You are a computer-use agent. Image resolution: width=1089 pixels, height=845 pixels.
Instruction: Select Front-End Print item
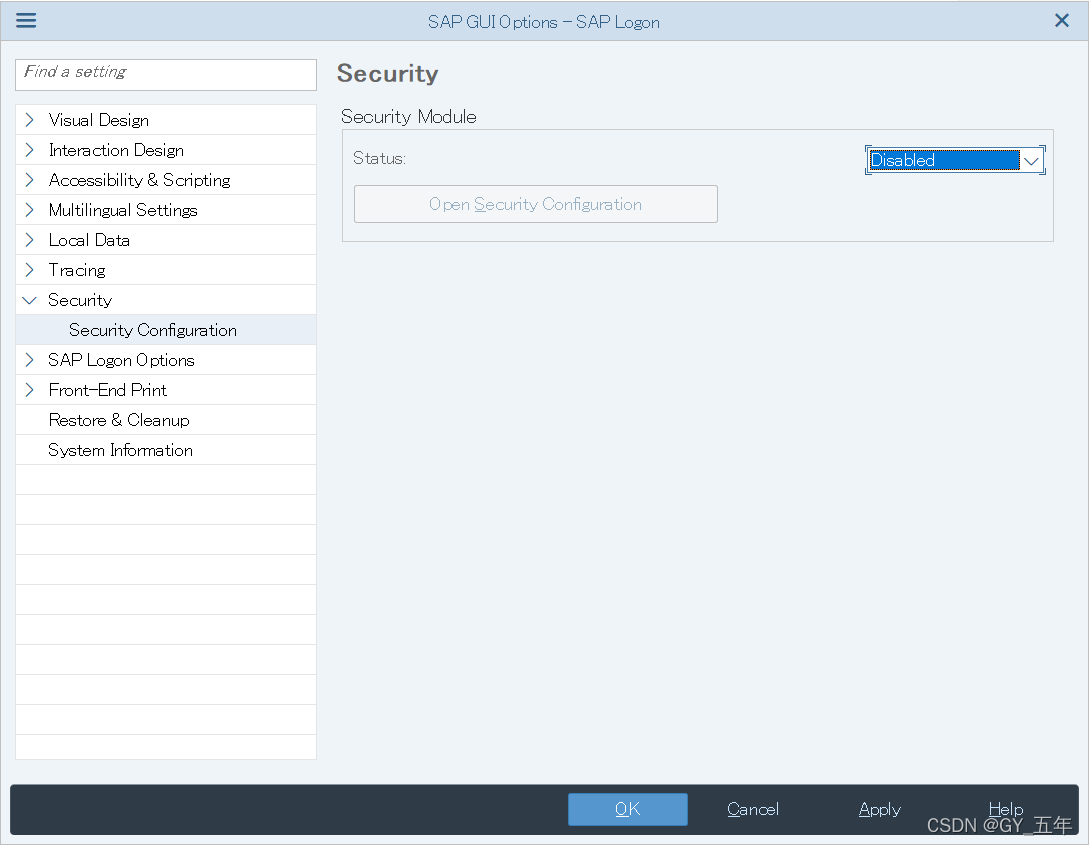108,390
